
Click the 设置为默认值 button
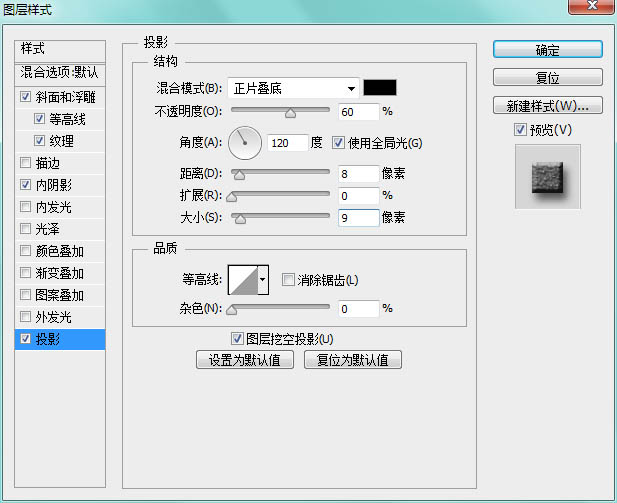tap(245, 360)
